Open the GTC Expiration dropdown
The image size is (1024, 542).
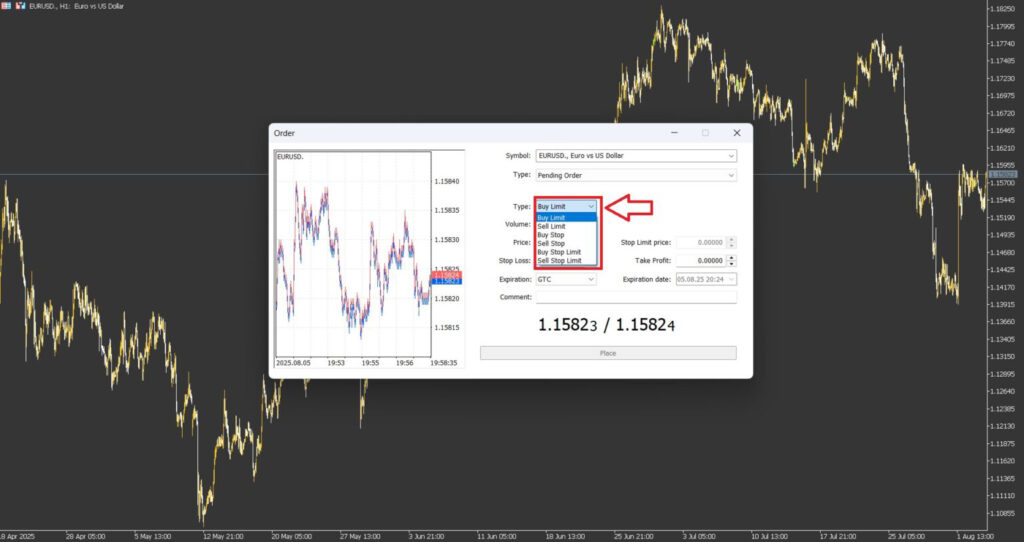pyautogui.click(x=566, y=280)
